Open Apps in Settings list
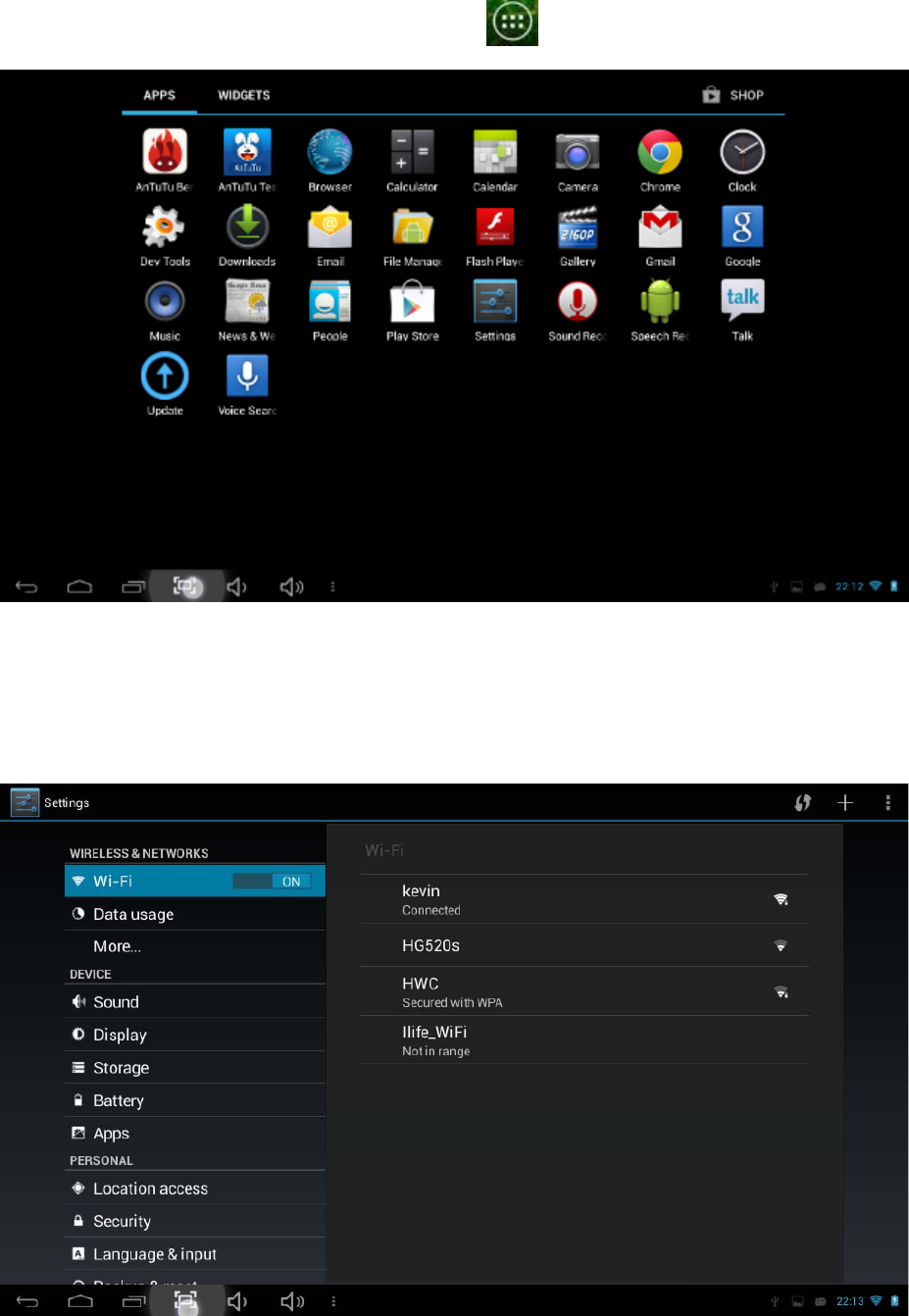 click(195, 1134)
